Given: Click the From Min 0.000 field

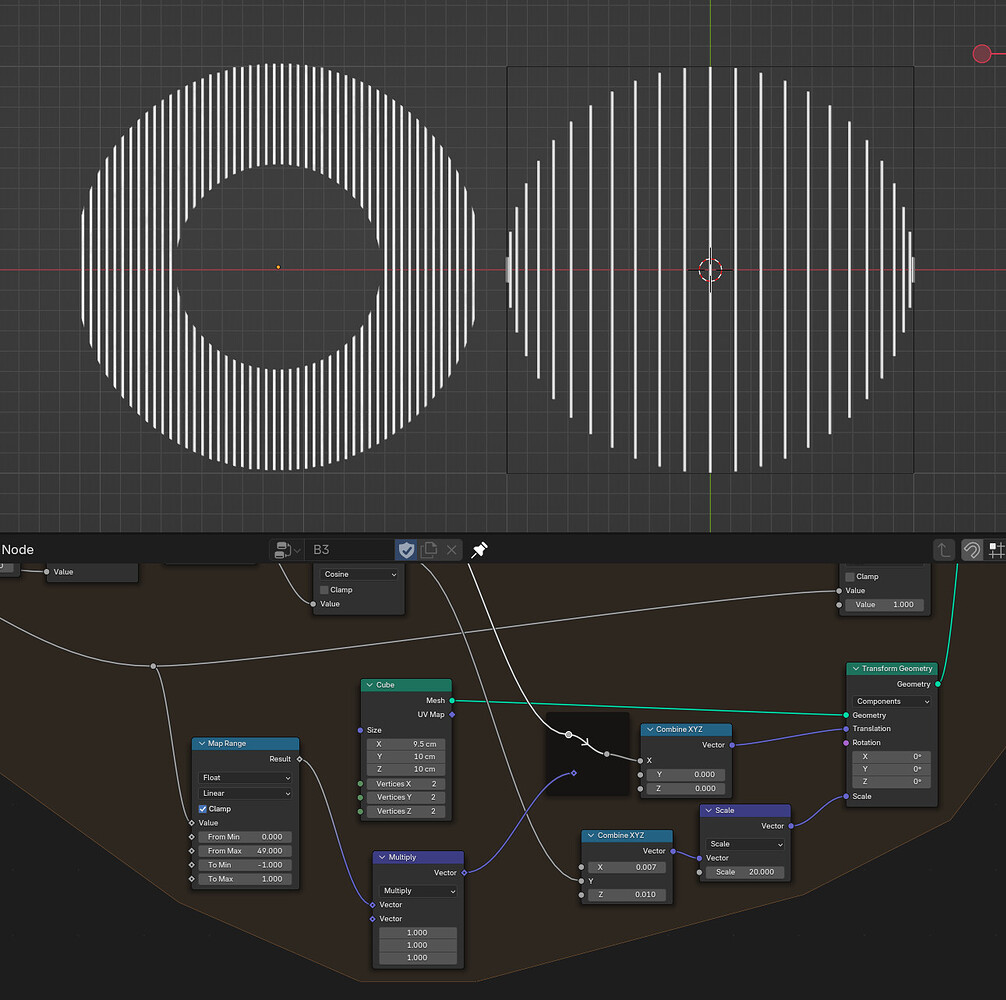Looking at the screenshot, I should click(245, 836).
